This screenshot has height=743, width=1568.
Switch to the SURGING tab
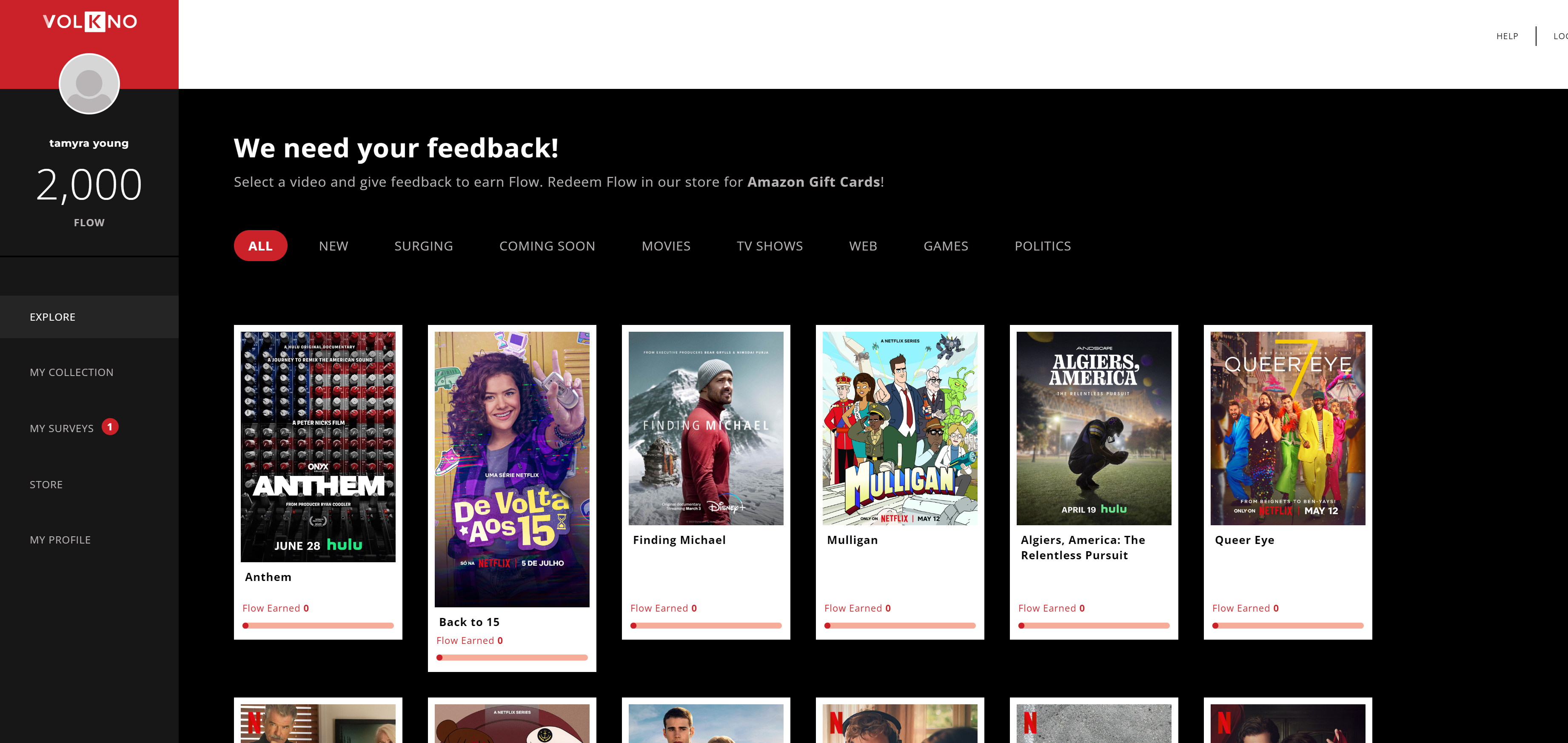(423, 246)
